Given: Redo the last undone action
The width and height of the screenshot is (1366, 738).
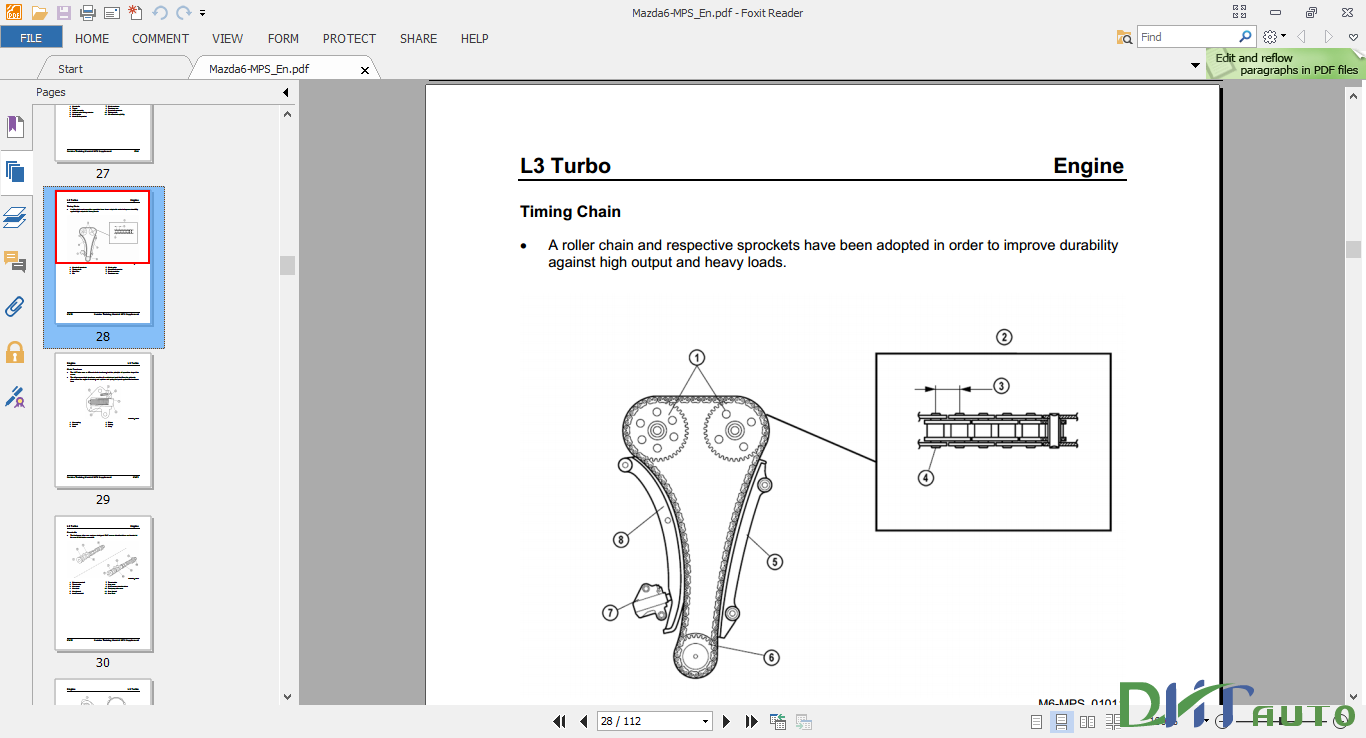Looking at the screenshot, I should point(184,13).
